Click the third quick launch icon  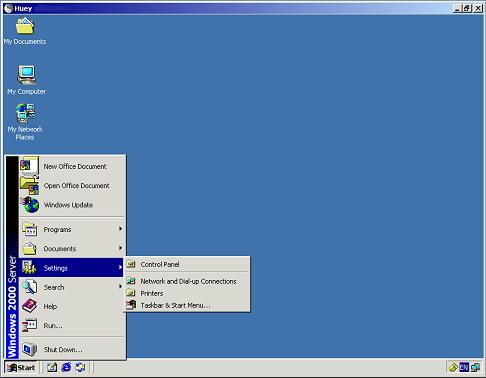(x=80, y=367)
